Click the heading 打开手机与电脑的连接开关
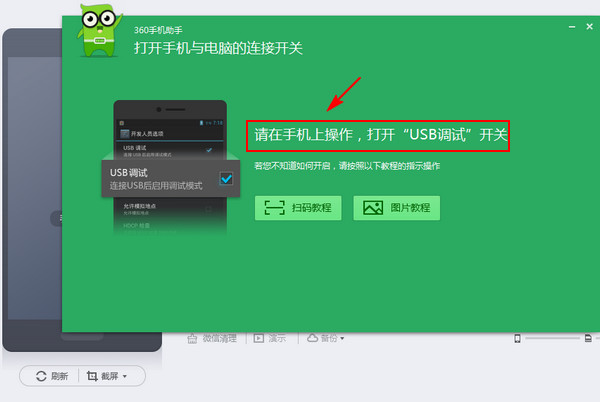Image resolution: width=600 pixels, height=402 pixels. point(218,48)
